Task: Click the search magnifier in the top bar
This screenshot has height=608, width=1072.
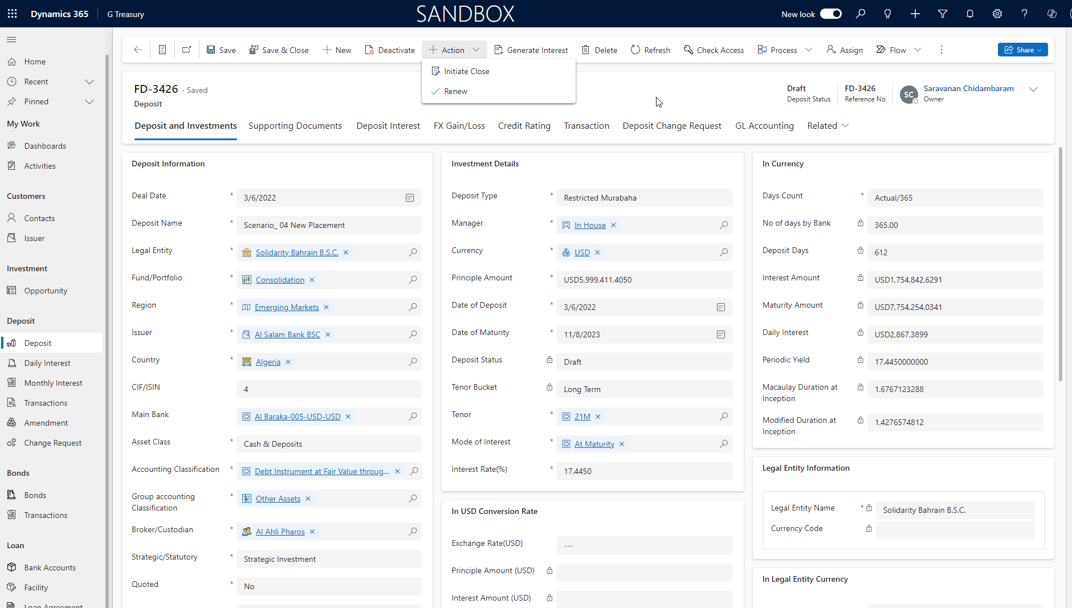Action: (x=860, y=14)
